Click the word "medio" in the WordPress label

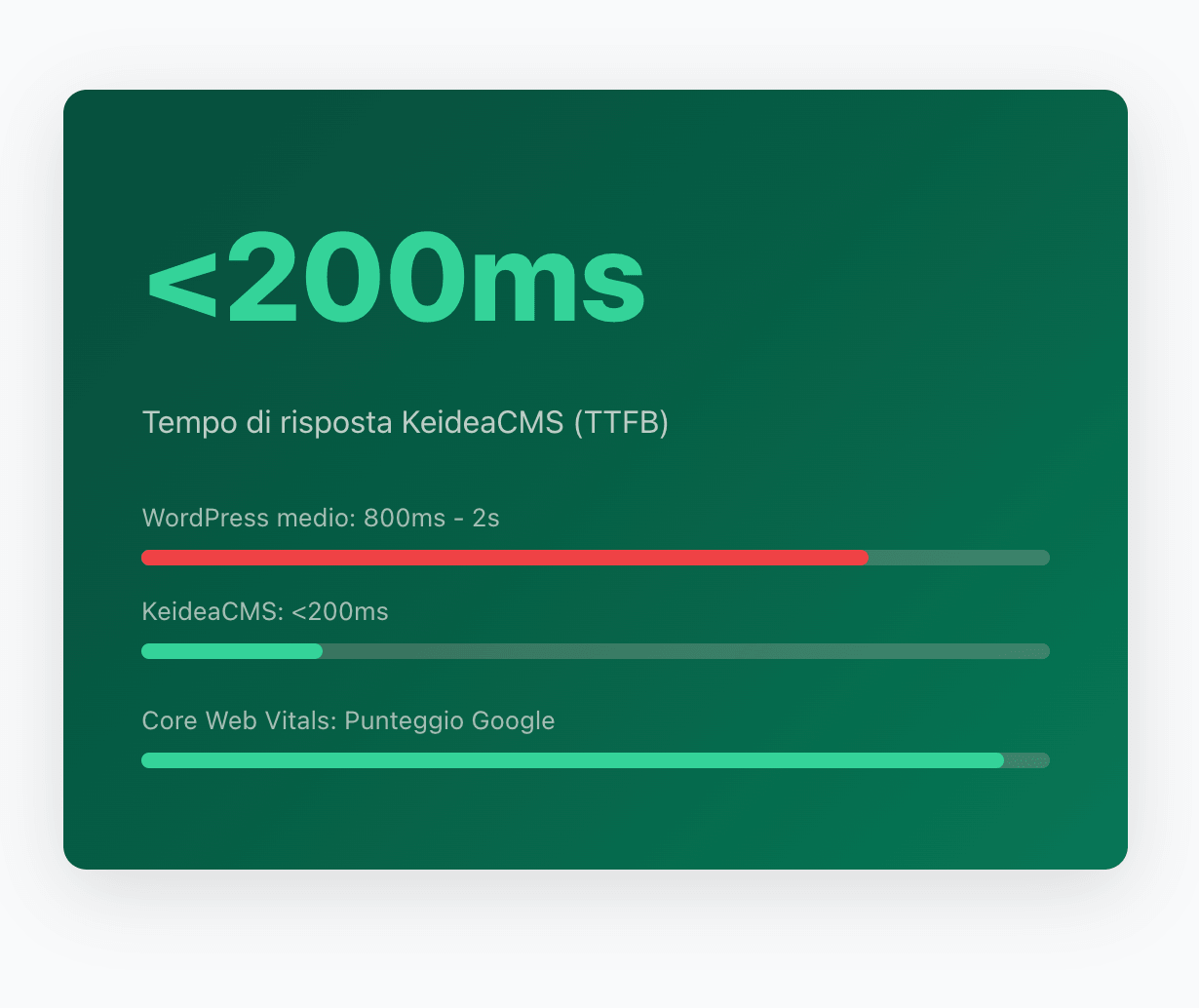(315, 519)
